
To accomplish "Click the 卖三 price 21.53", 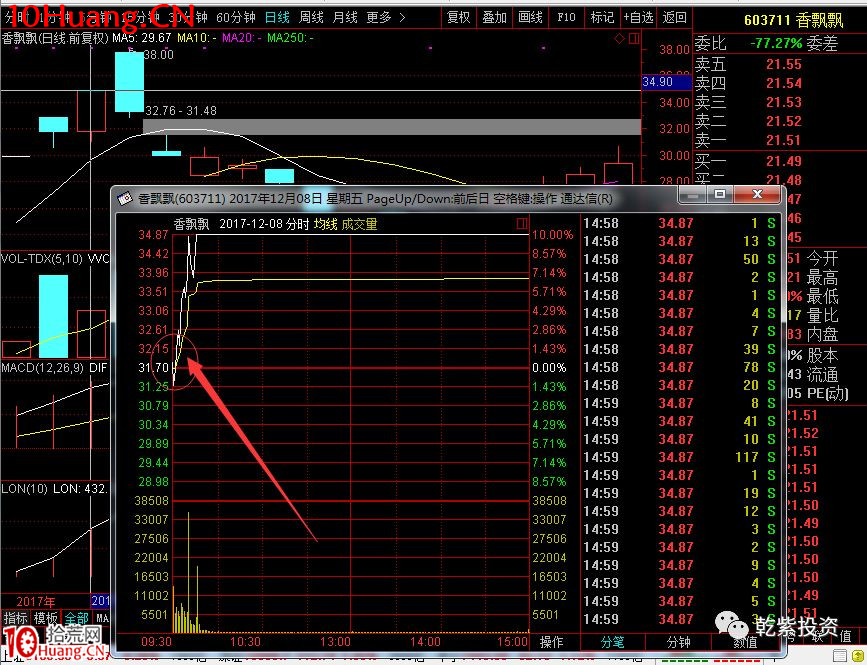I will tap(784, 102).
